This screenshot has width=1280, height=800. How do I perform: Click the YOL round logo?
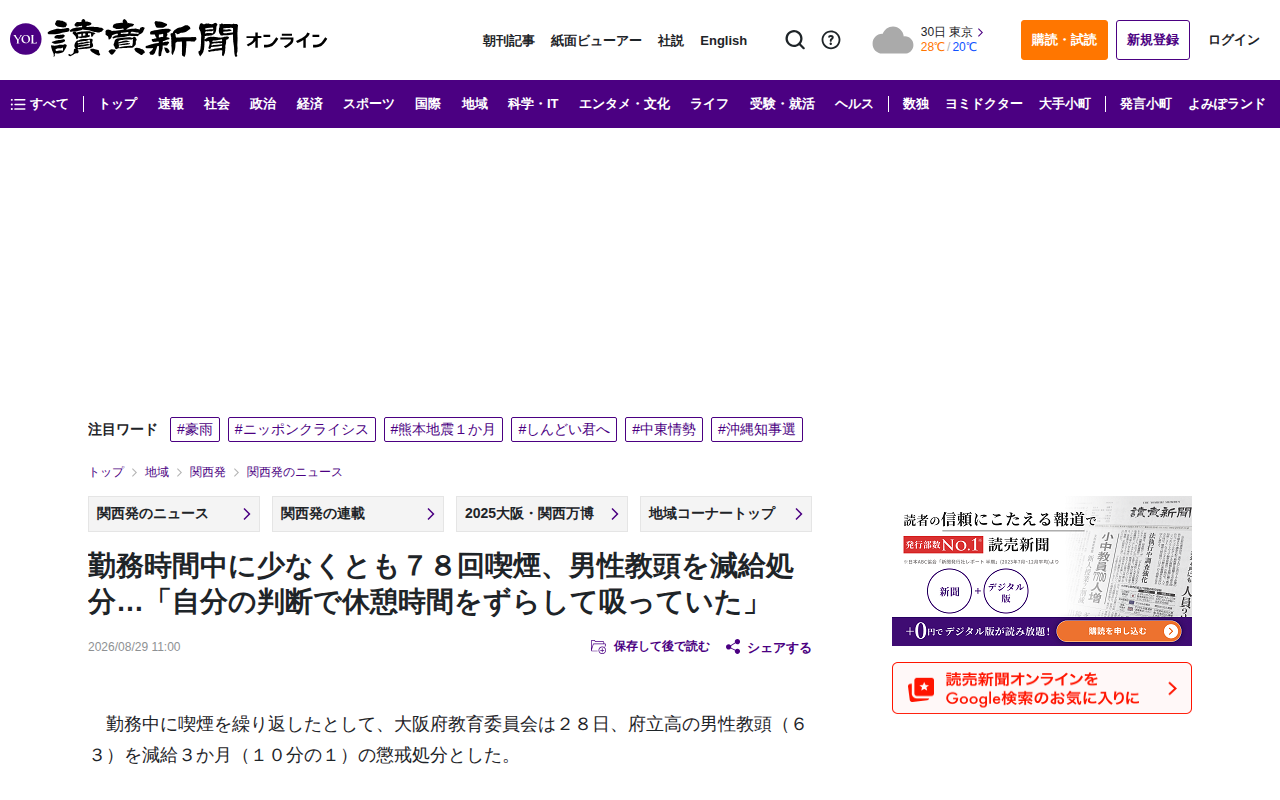(x=25, y=40)
